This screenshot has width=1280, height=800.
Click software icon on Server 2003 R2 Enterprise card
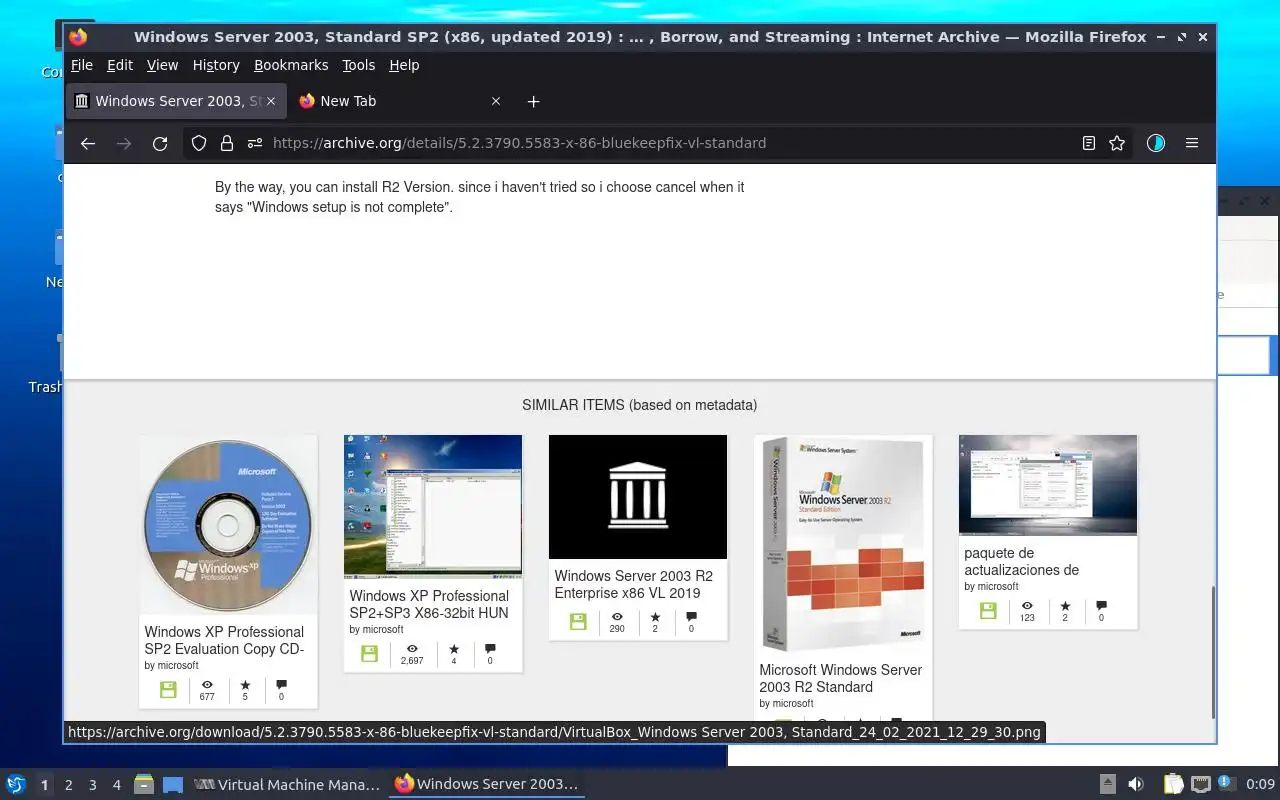coord(578,622)
